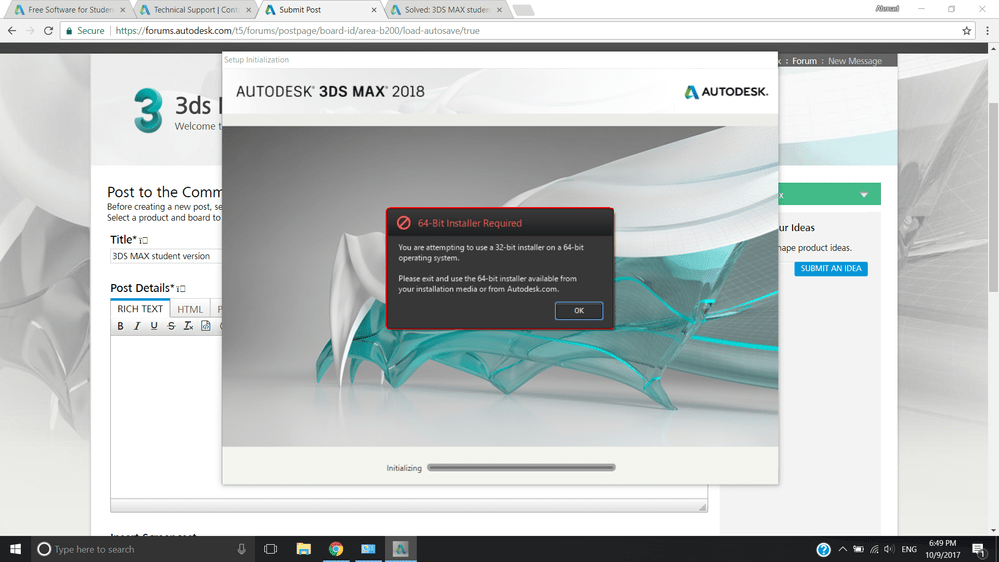The width and height of the screenshot is (999, 562).
Task: Toggle italic formatting in post editor
Action: point(137,326)
